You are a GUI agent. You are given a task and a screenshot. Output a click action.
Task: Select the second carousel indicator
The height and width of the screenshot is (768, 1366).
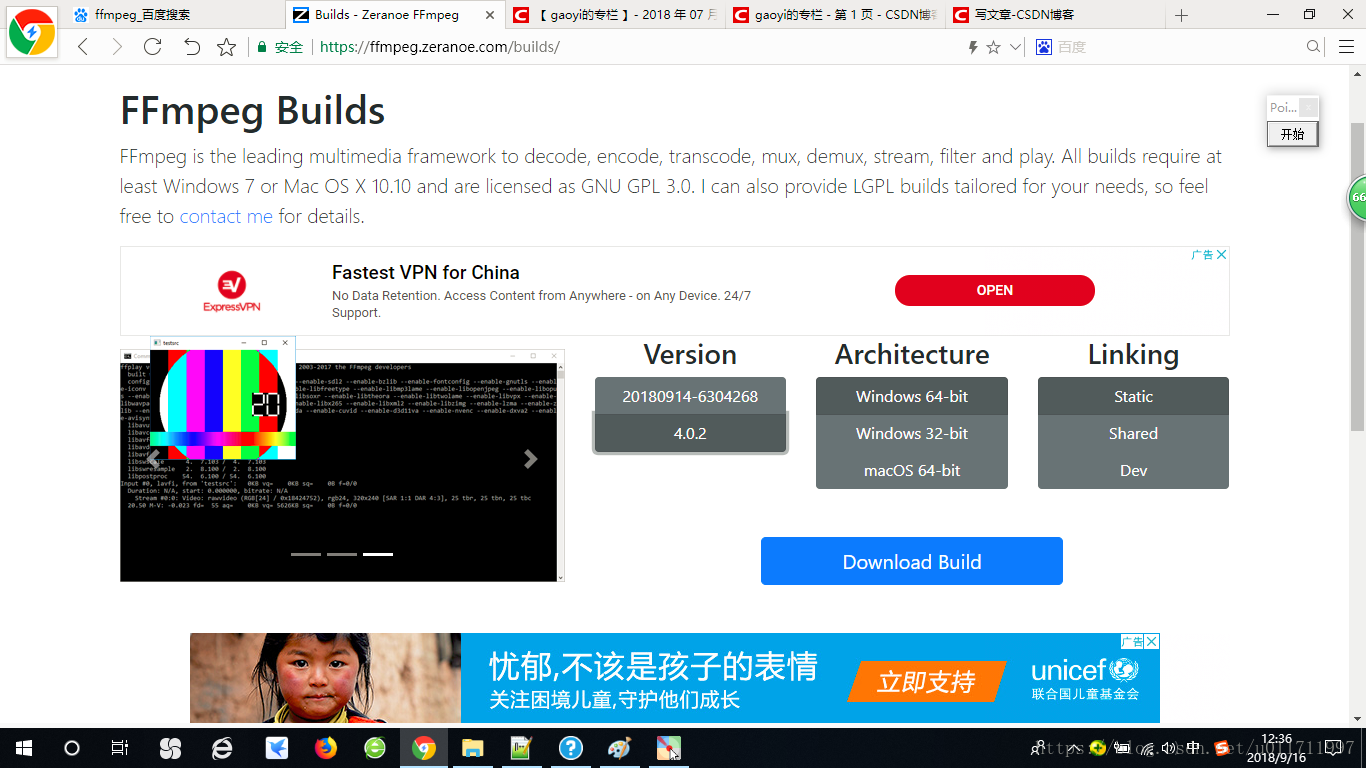coord(342,553)
